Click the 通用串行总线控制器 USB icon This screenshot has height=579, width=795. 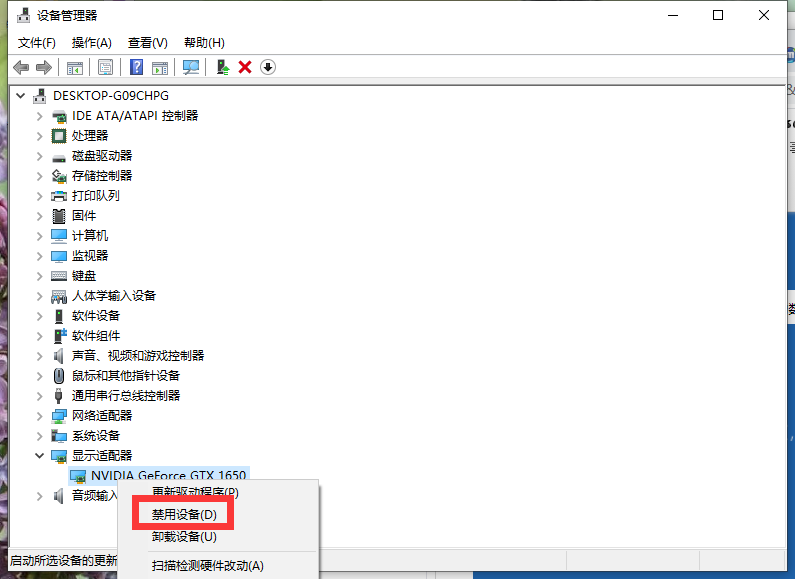point(59,396)
